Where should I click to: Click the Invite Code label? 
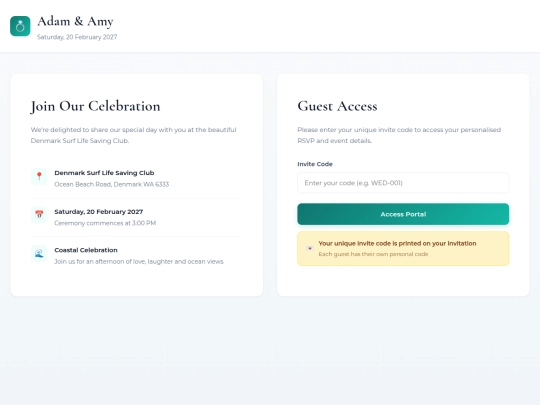(x=315, y=164)
